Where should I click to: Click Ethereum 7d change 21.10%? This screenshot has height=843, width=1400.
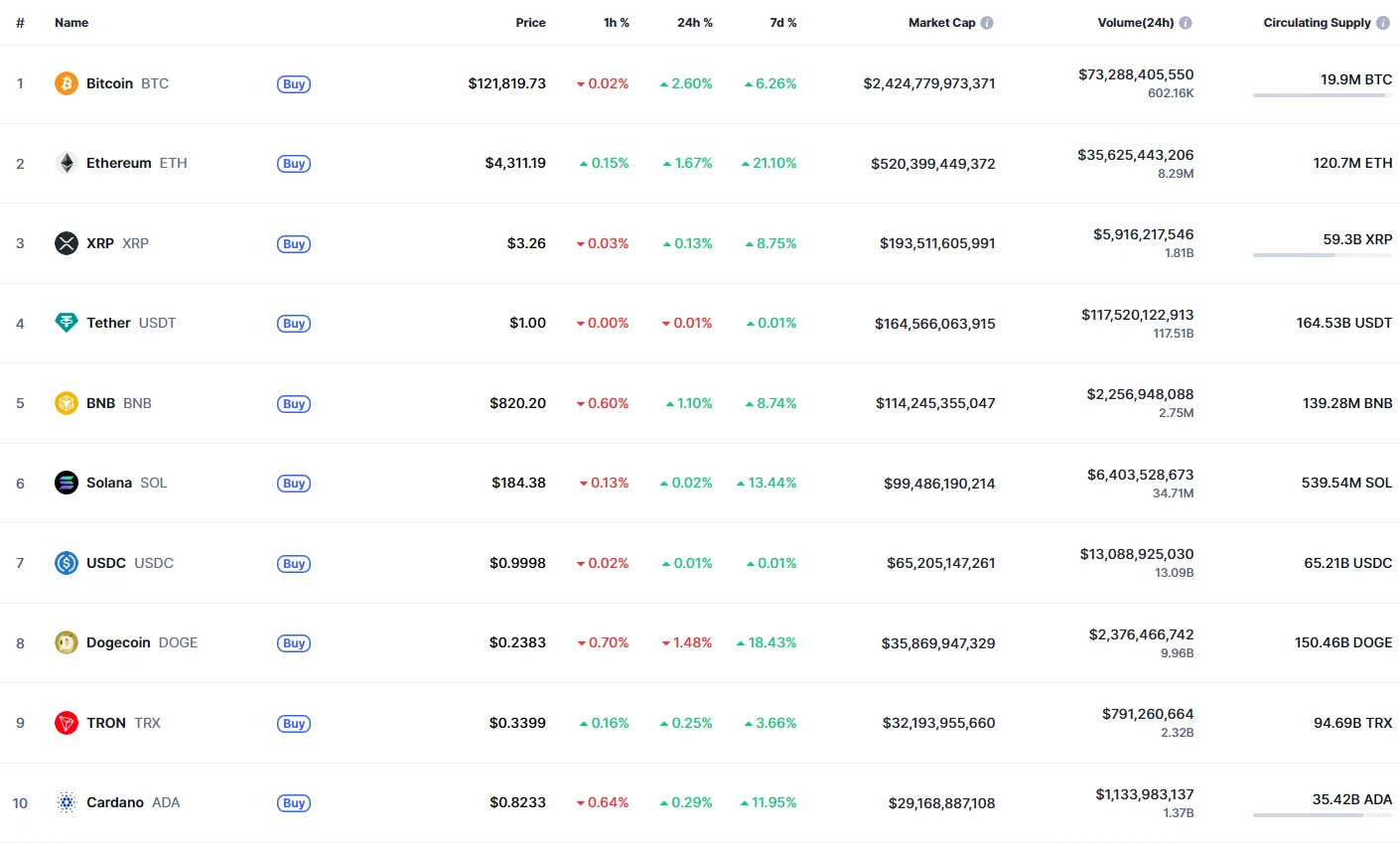770,163
